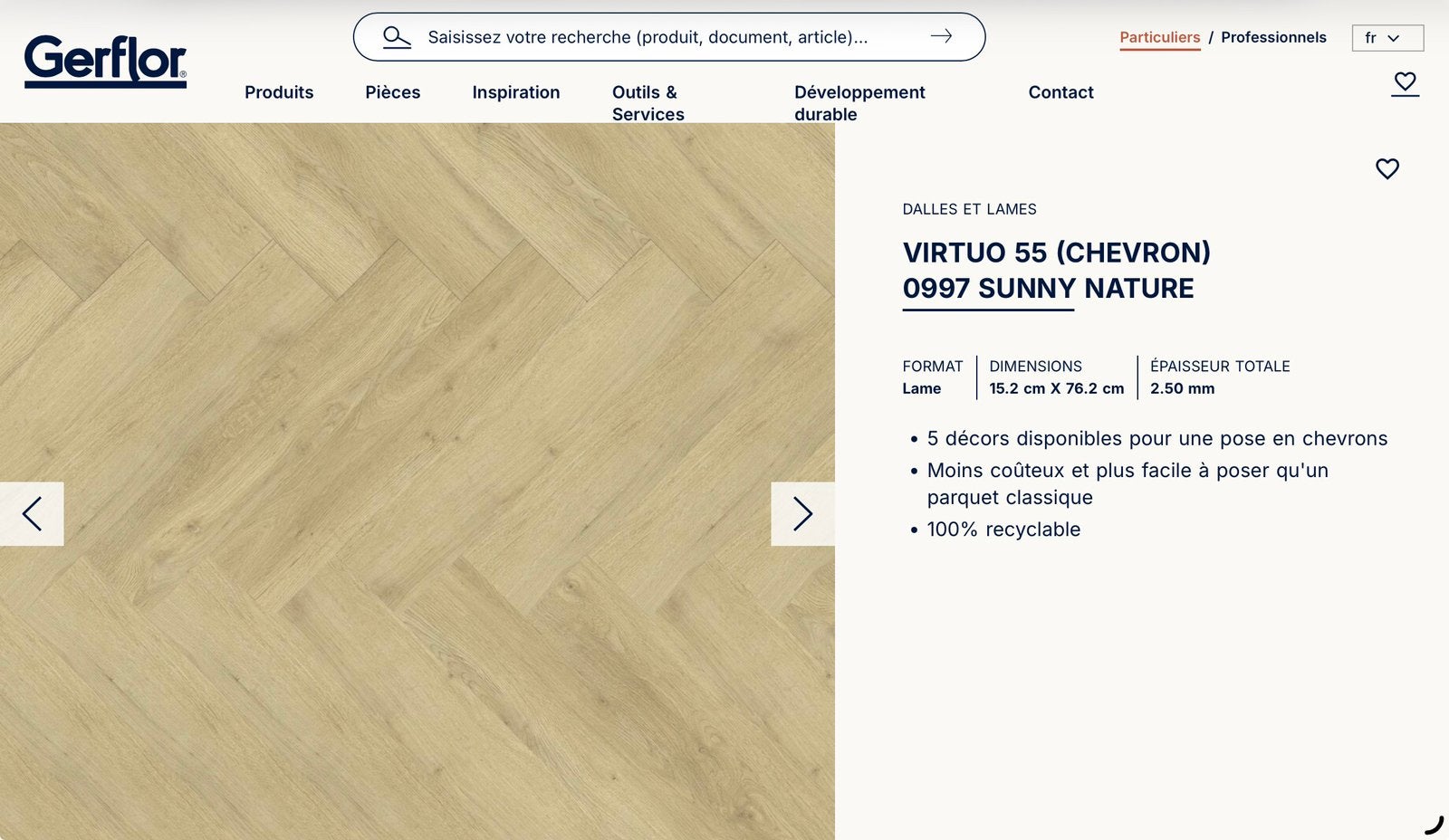
Task: Click the Lame format value
Action: coord(921,388)
